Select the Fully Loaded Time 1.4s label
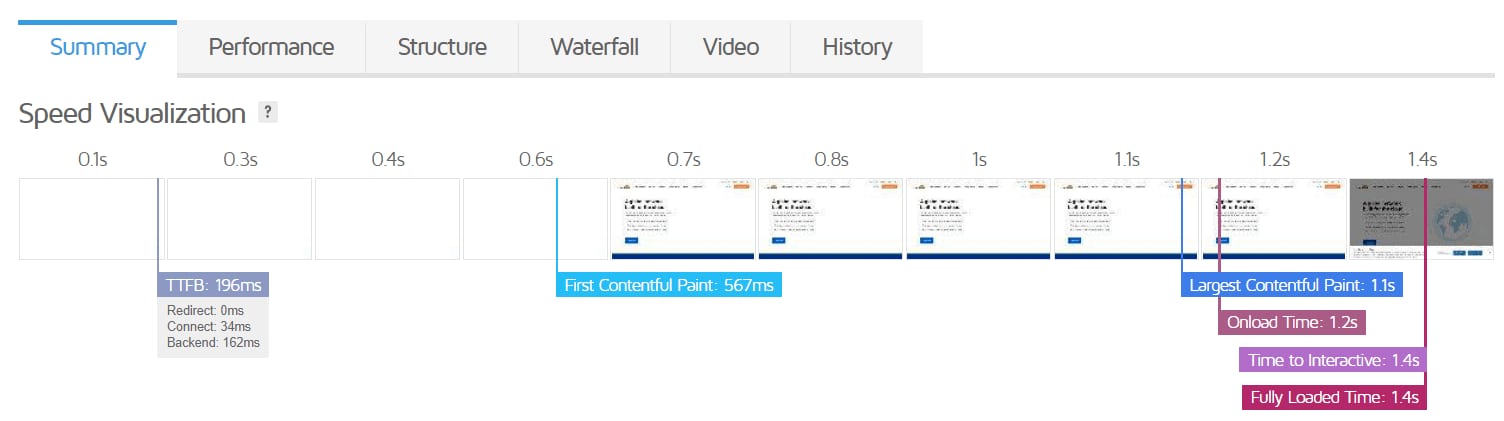Viewport: 1504px width, 421px height. [1335, 397]
